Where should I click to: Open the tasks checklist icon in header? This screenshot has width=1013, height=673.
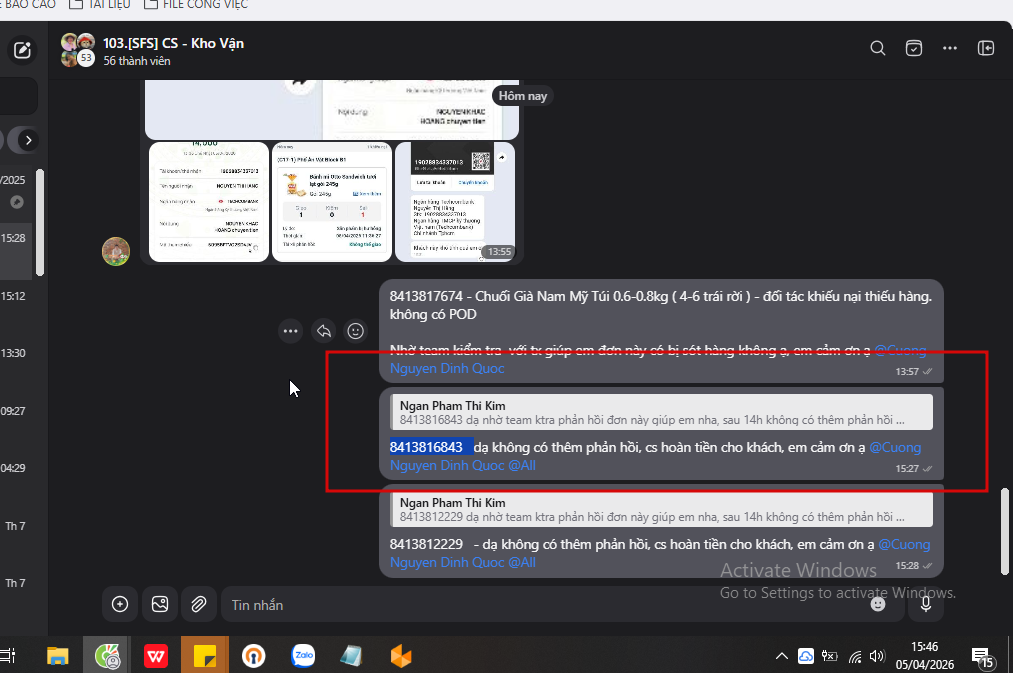click(914, 48)
